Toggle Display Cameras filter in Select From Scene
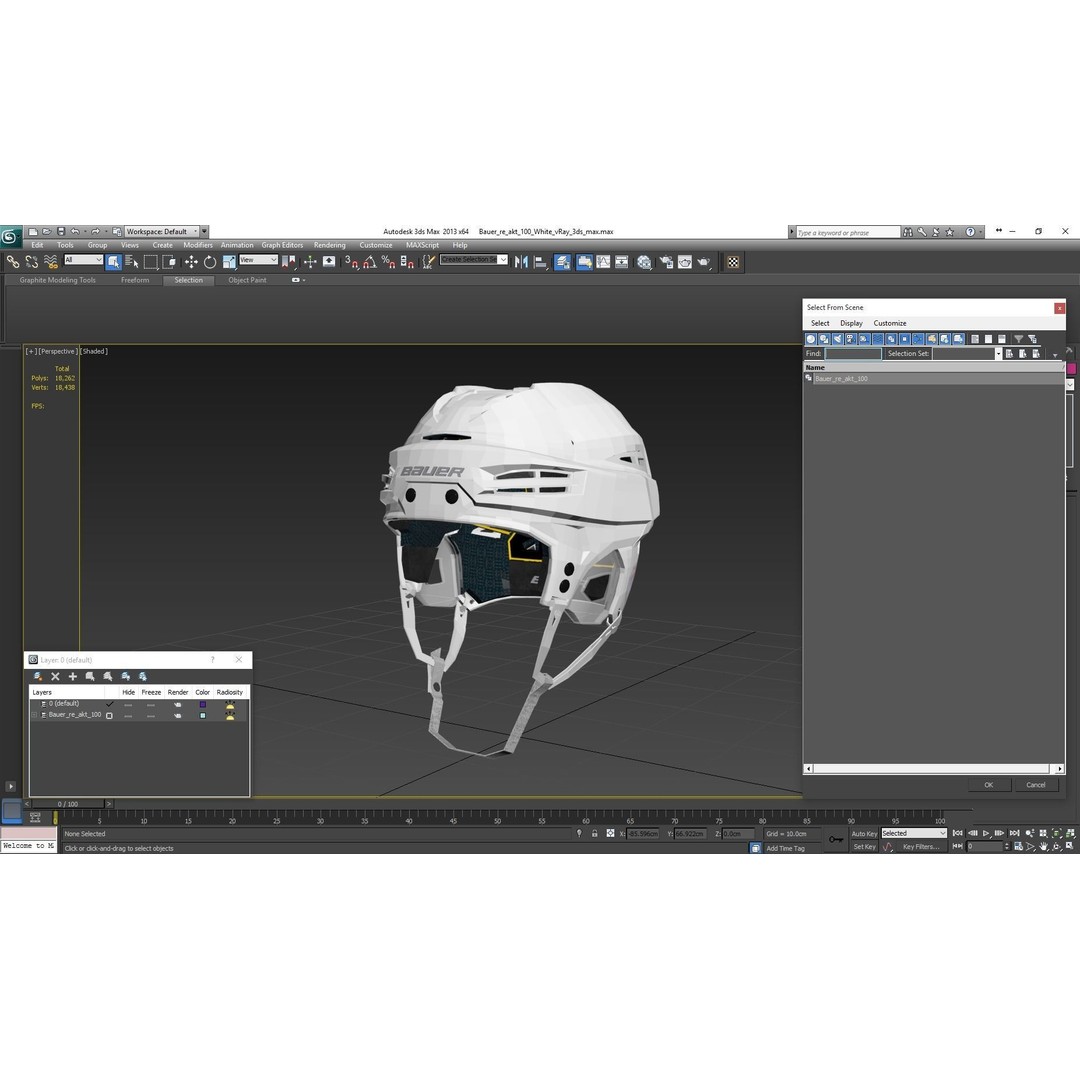 point(851,339)
